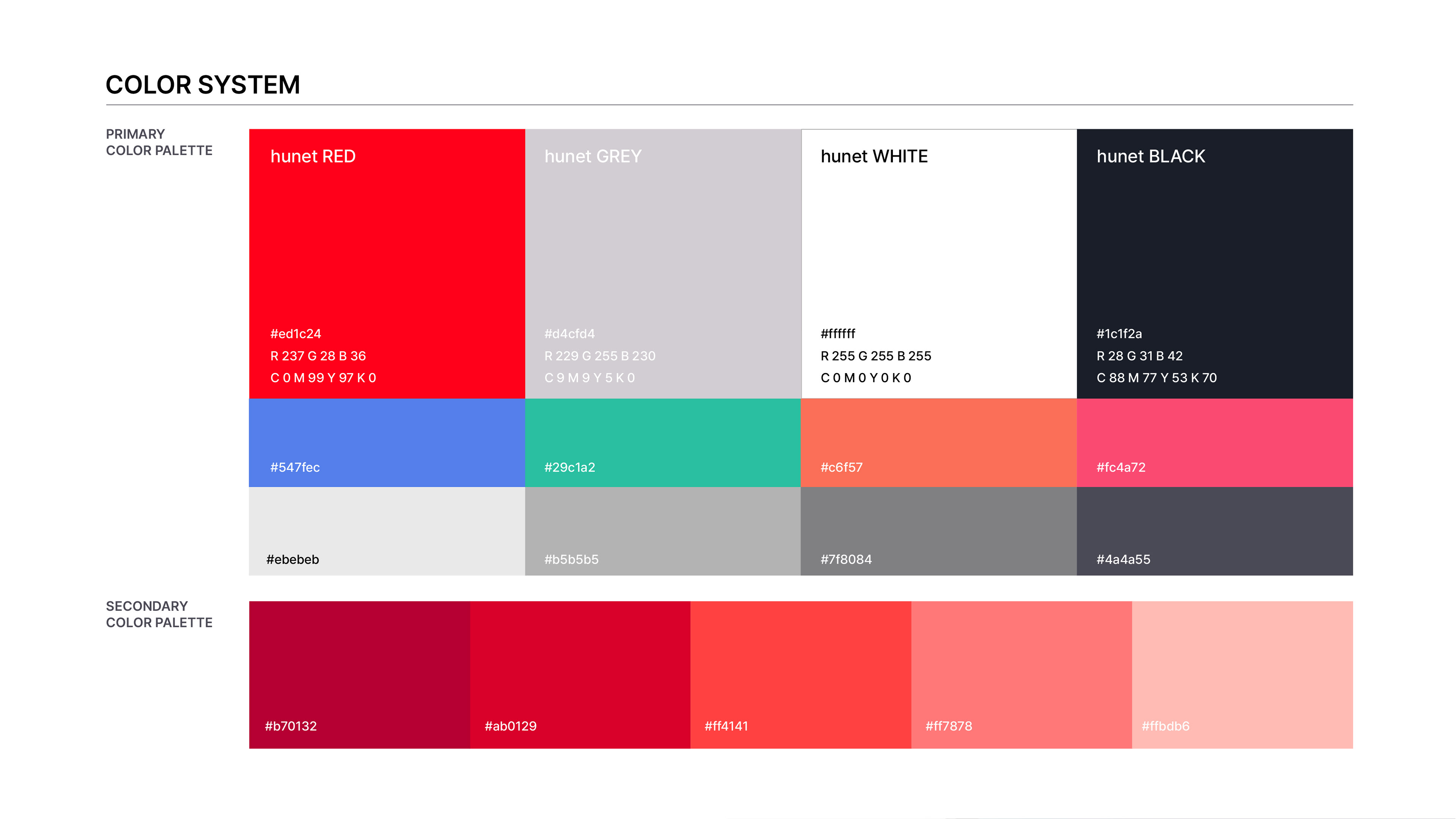
Task: Choose the grey #b5b5b5 swatch
Action: [x=663, y=531]
